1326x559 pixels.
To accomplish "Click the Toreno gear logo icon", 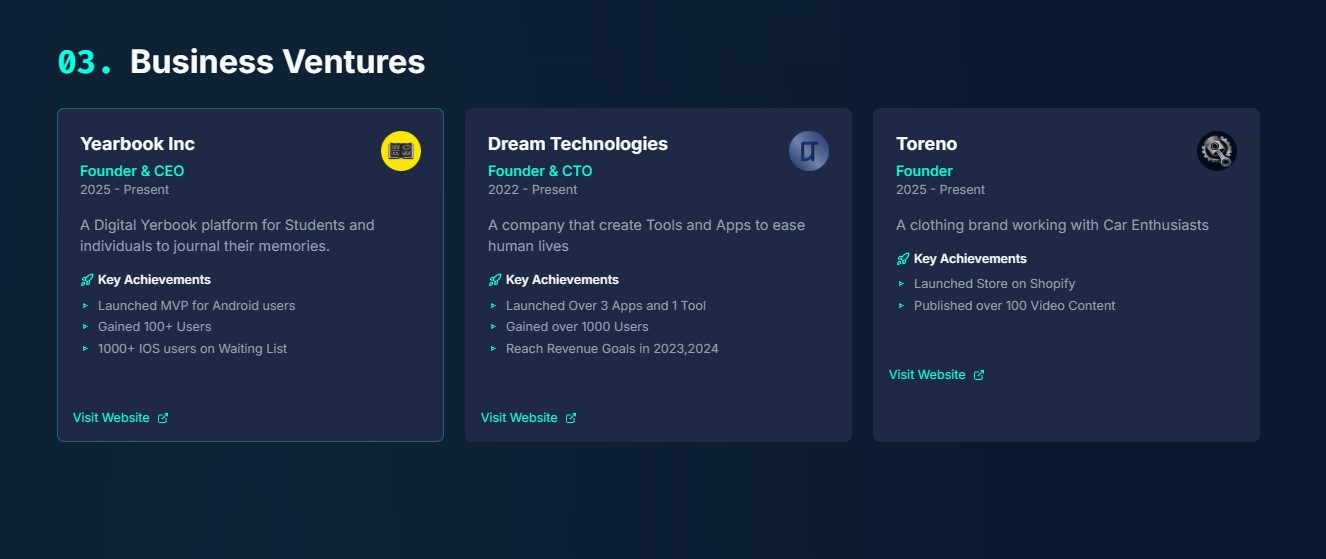I will coord(1217,151).
